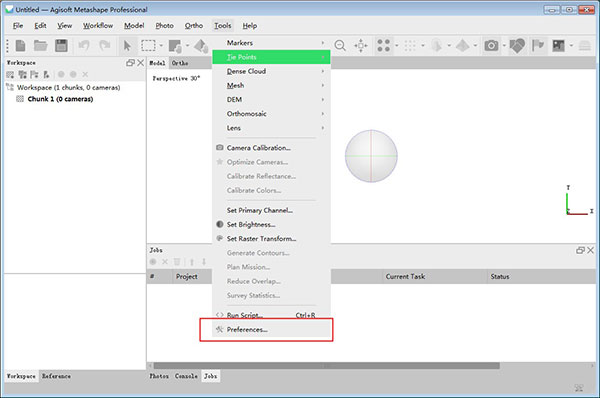This screenshot has width=600, height=398.
Task: Click the Jobs pane horizontal scrollbar
Action: 326,366
